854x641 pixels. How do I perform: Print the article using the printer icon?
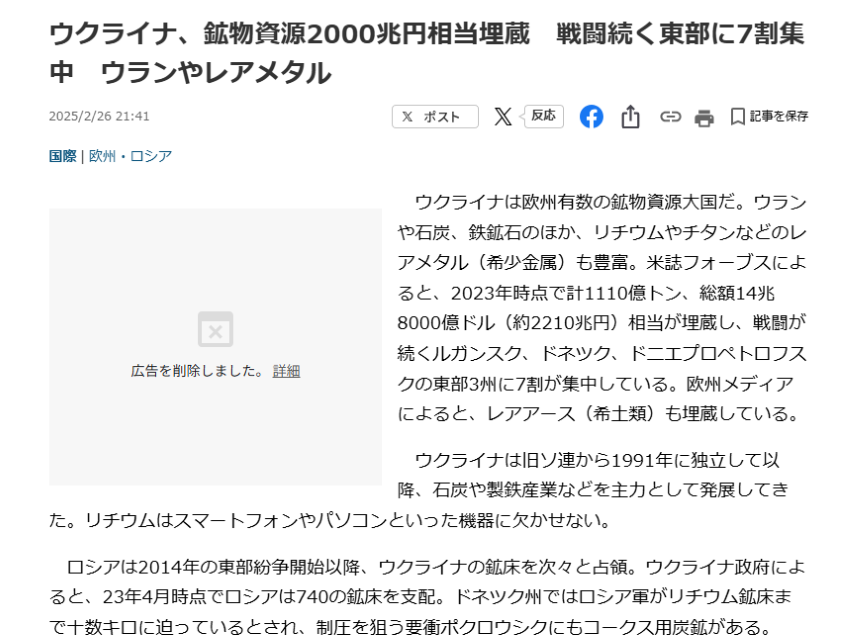pos(704,117)
